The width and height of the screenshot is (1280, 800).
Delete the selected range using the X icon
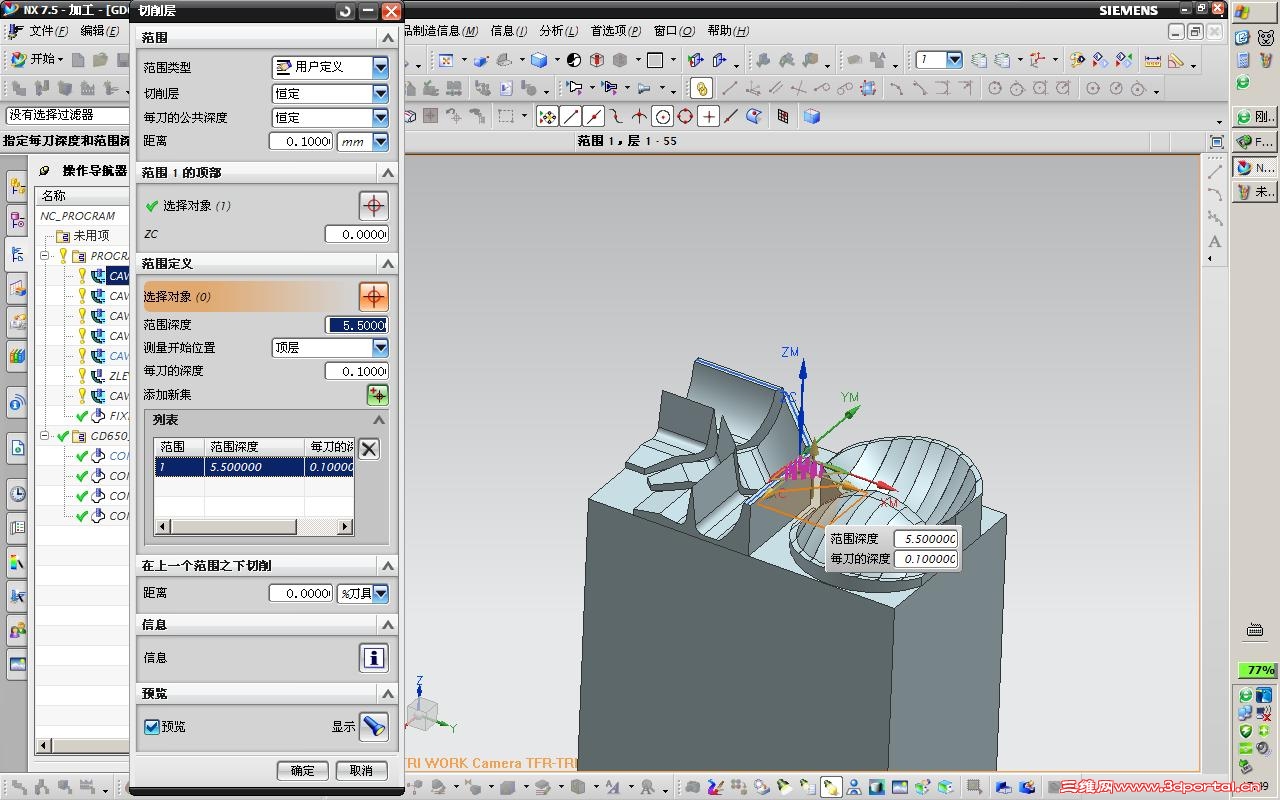(369, 449)
